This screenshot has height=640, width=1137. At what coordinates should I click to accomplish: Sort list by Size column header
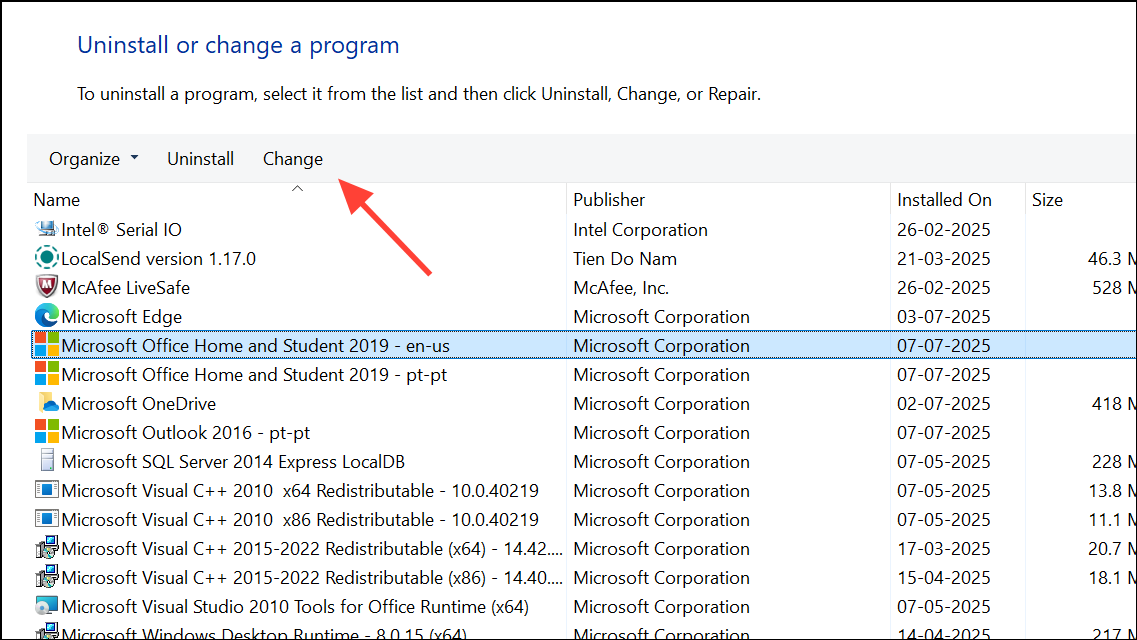coord(1047,200)
